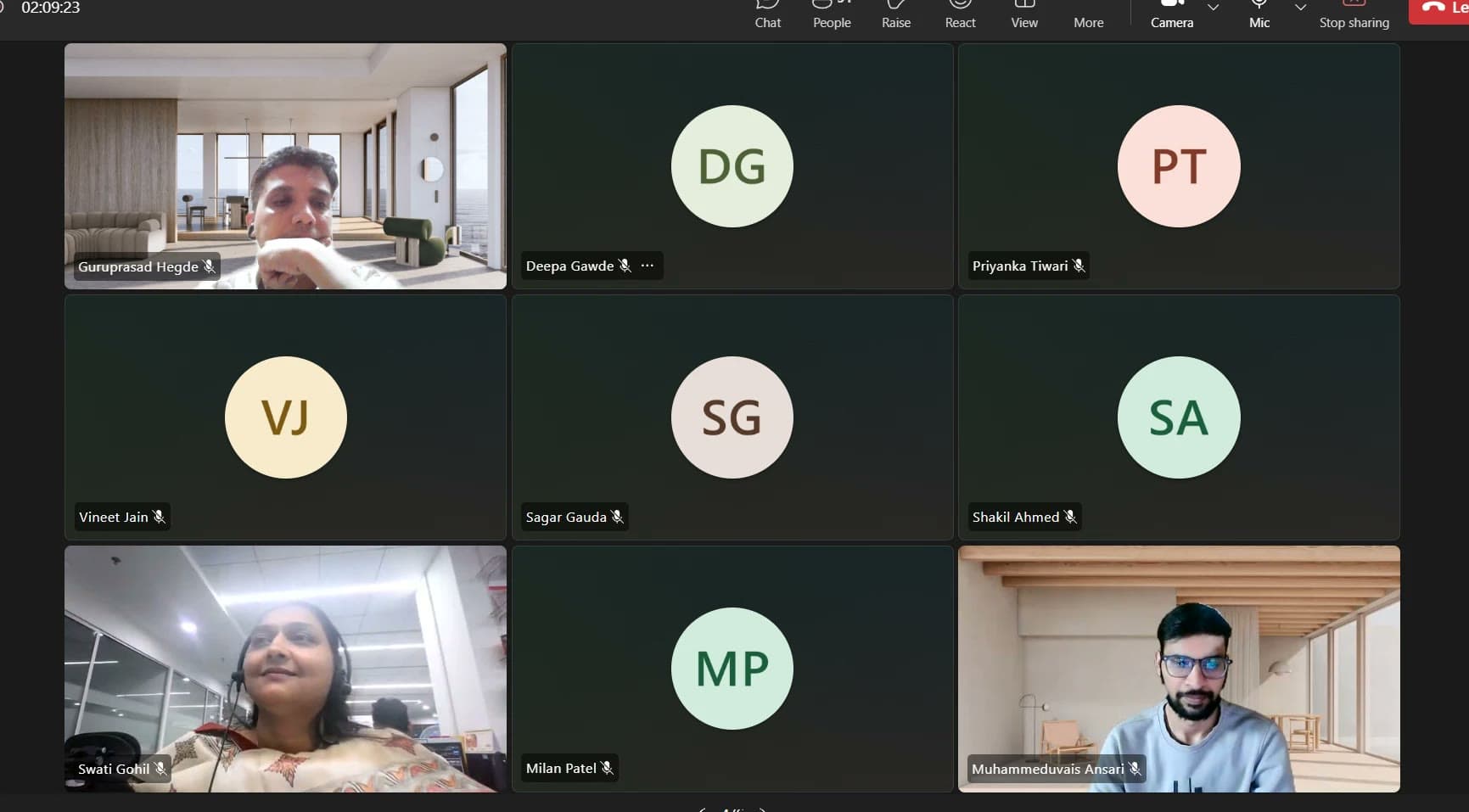Click the Muhammeduvais Ansari name label

click(1048, 769)
